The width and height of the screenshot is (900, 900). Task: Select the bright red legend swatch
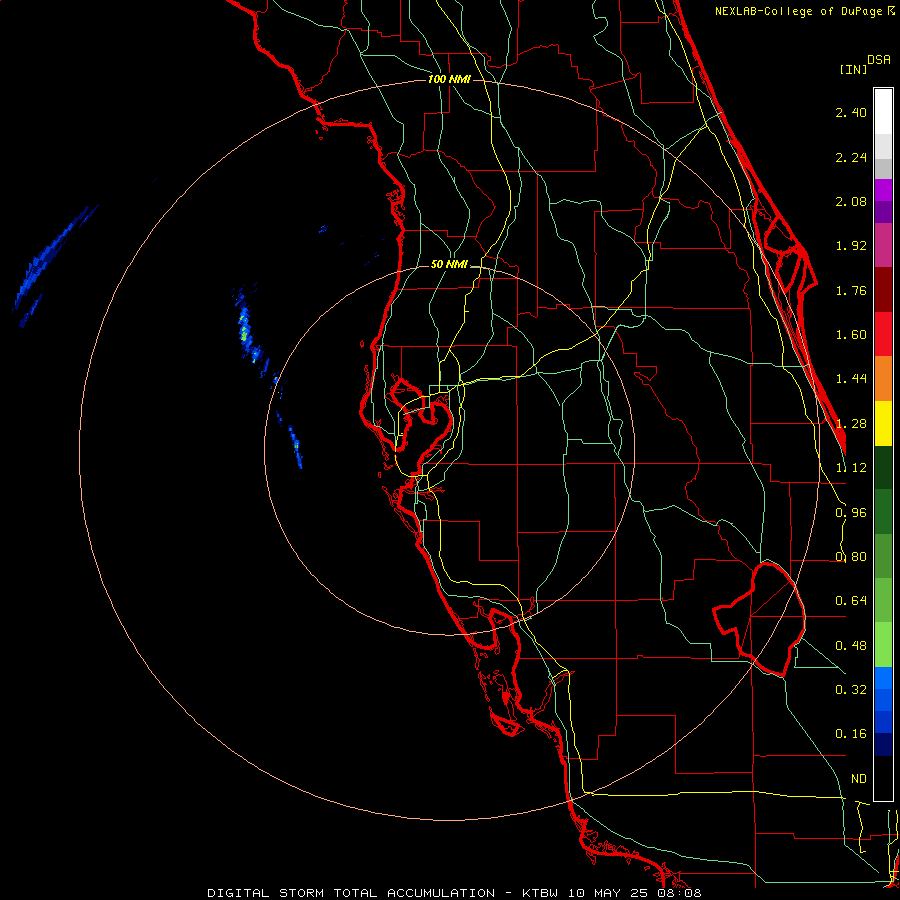pos(883,334)
